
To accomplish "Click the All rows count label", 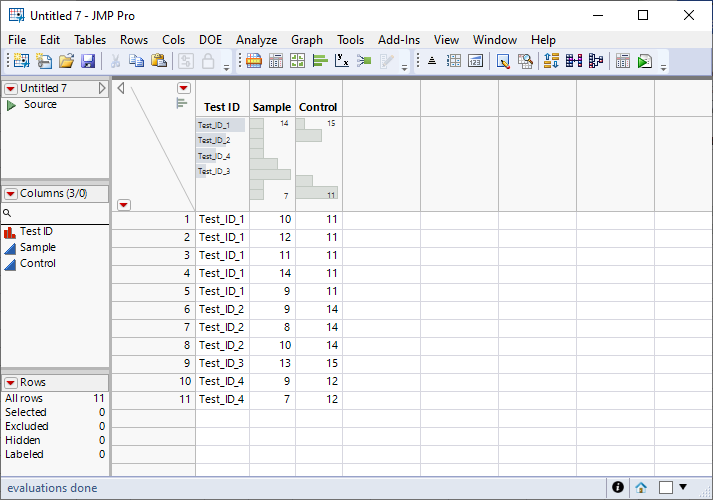I will point(24,399).
